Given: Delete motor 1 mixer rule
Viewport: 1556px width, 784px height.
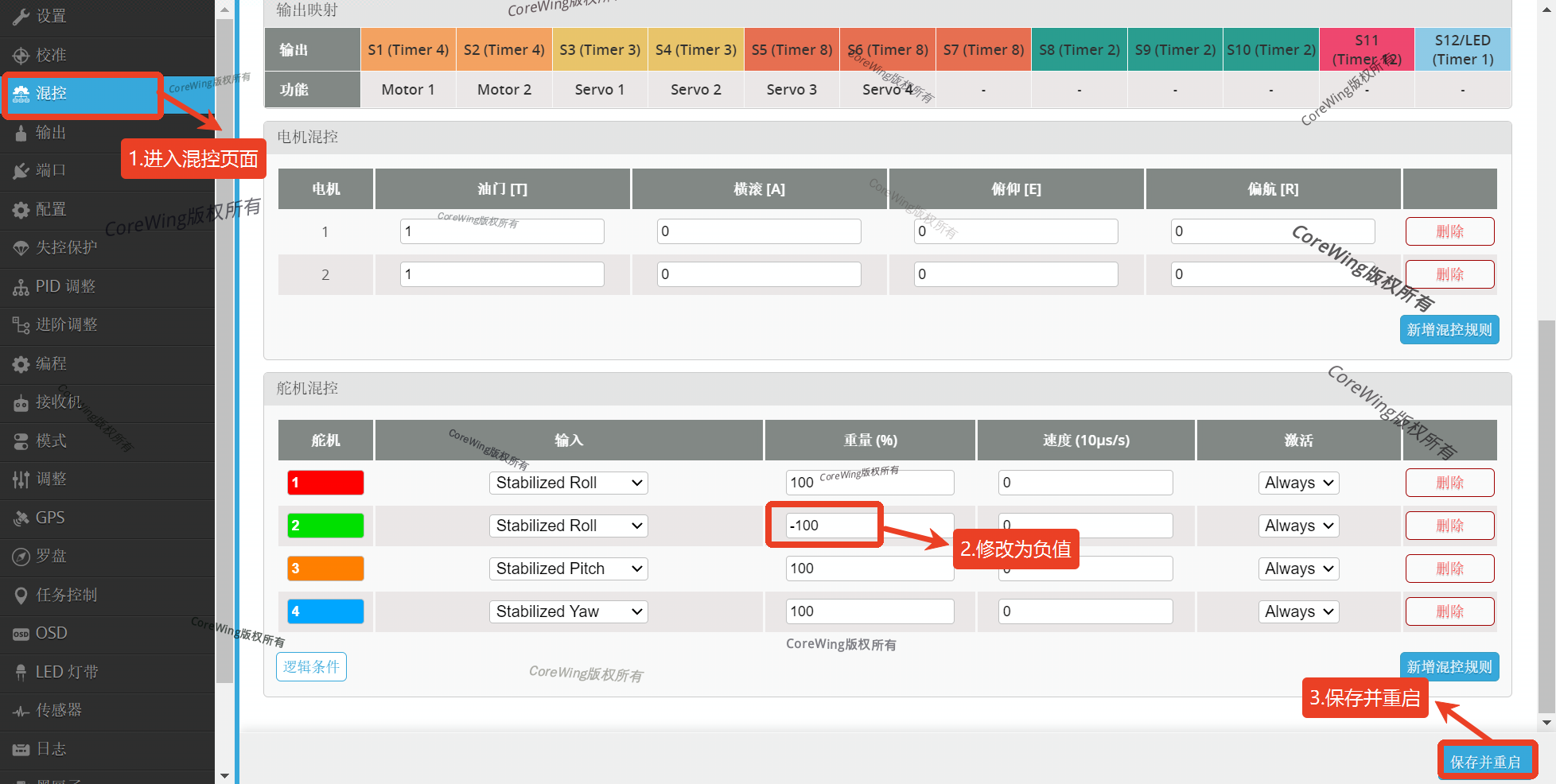Looking at the screenshot, I should pos(1449,231).
